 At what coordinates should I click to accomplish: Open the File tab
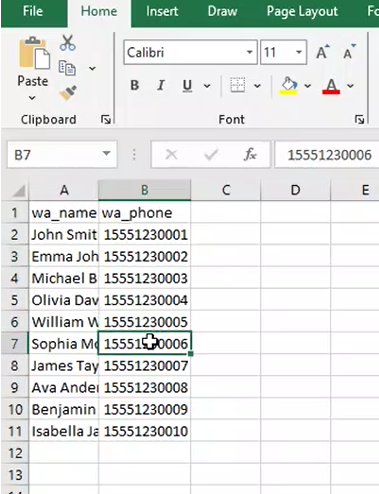33,12
